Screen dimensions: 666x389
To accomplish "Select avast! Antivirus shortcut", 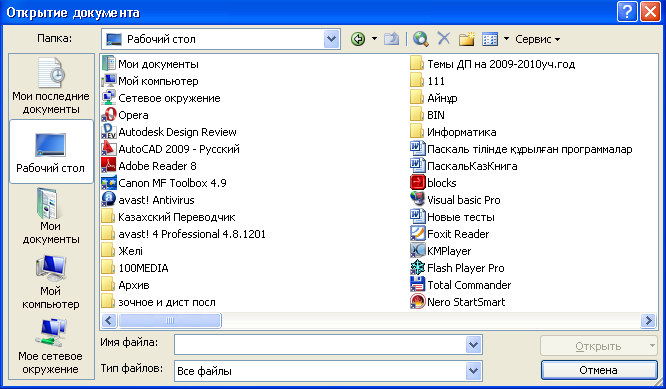I will pos(148,200).
